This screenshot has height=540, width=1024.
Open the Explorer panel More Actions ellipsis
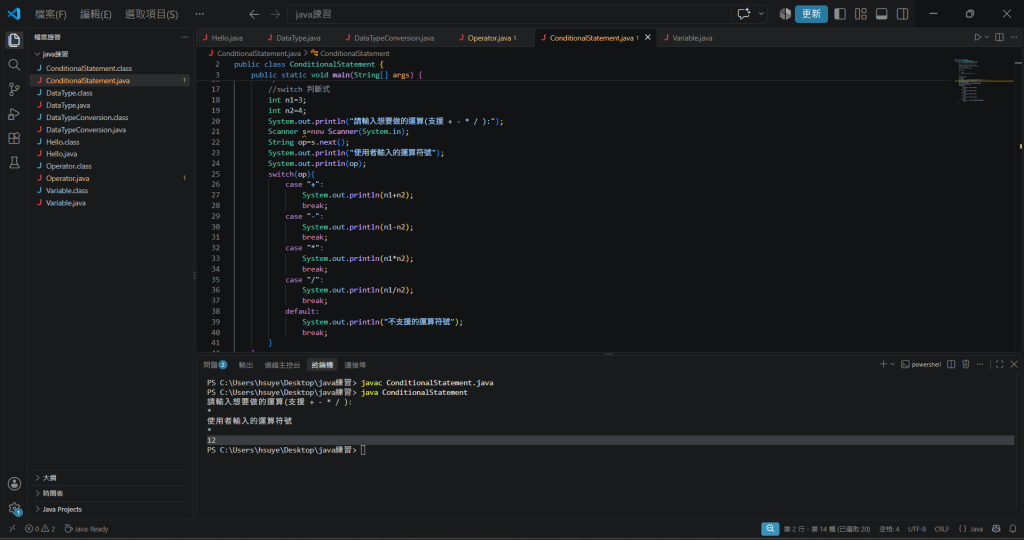[185, 37]
